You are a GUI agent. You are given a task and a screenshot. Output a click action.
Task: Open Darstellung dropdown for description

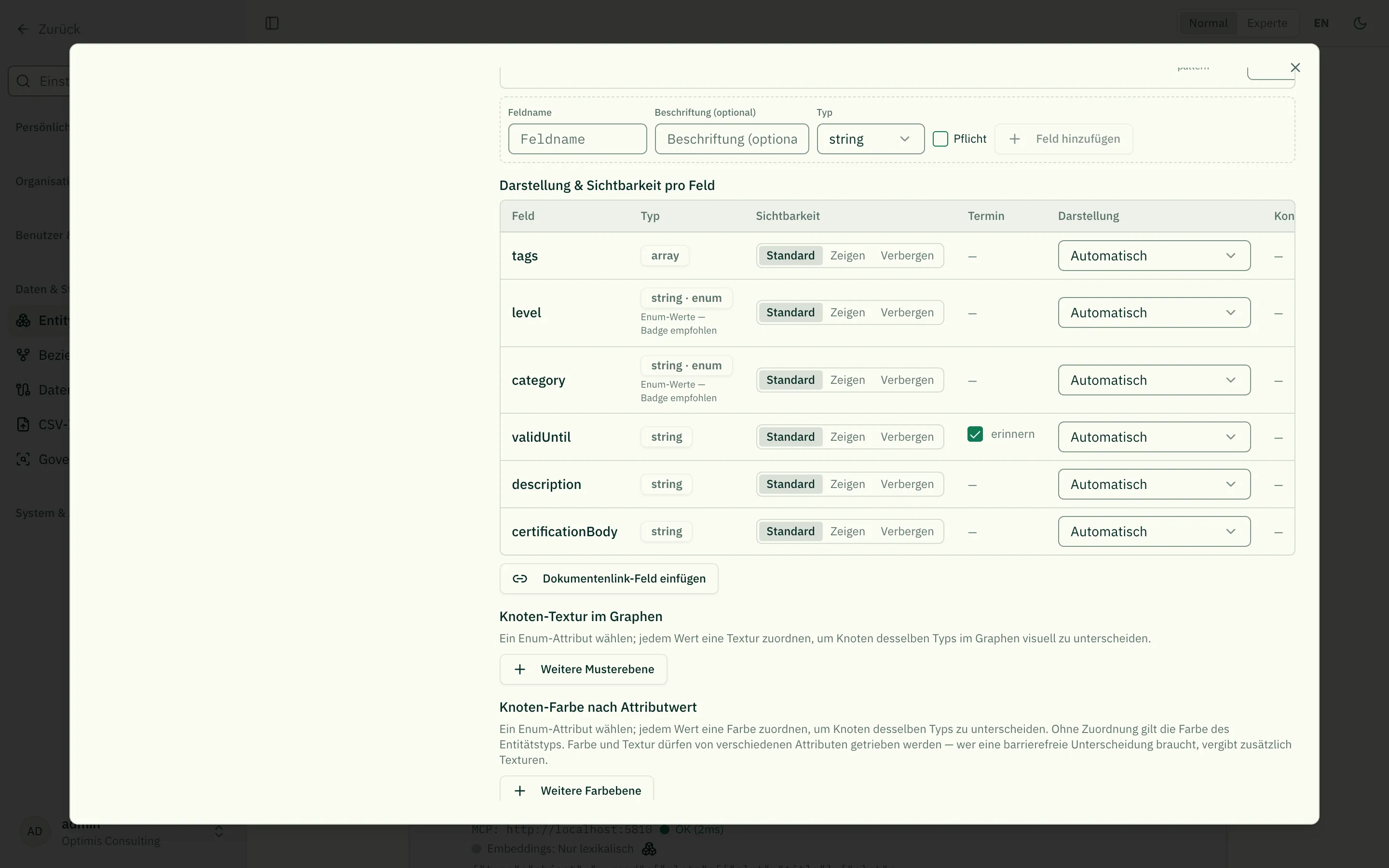click(x=1154, y=484)
